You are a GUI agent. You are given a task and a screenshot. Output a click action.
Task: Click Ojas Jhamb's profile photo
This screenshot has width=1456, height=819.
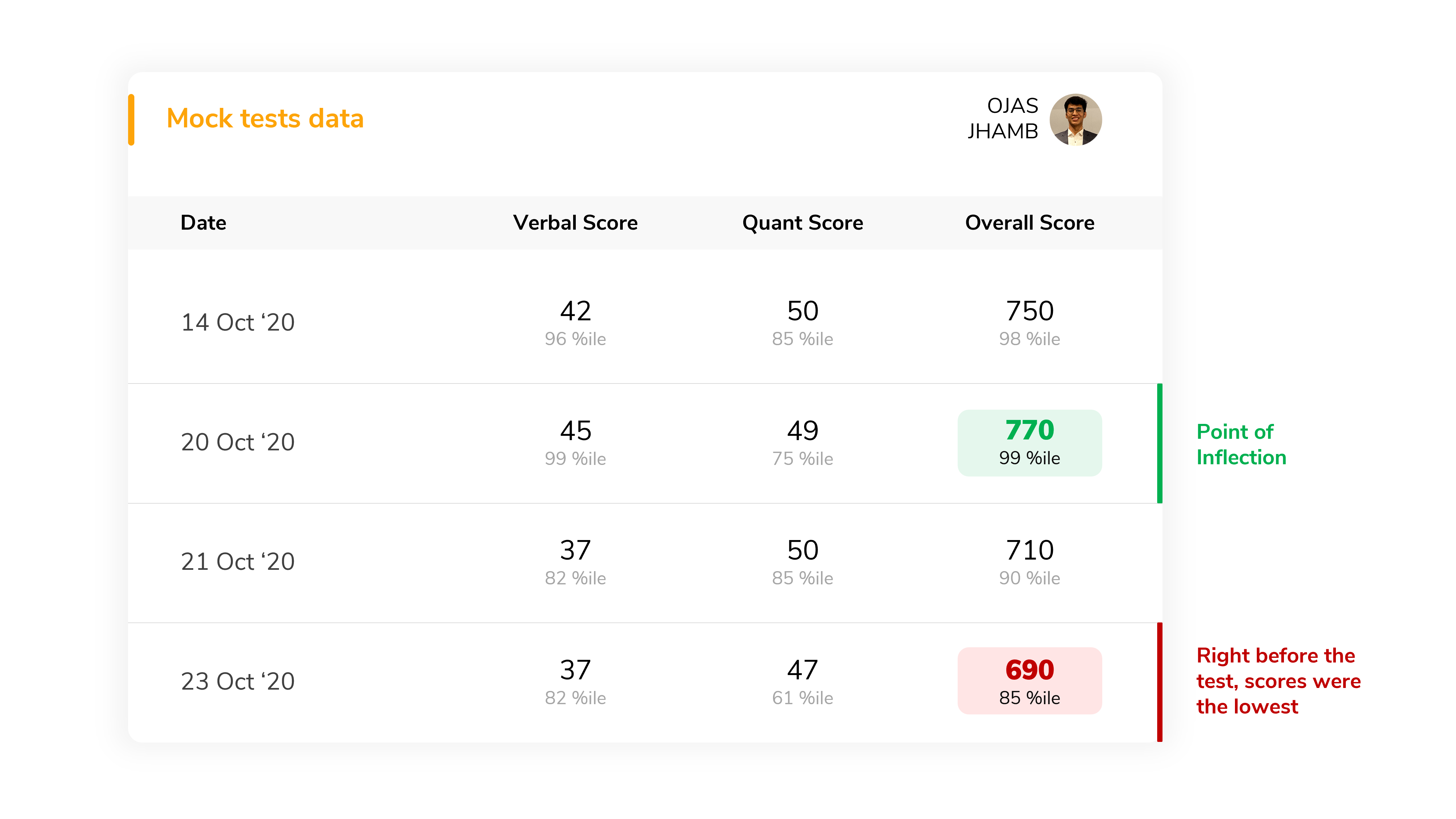tap(1075, 119)
